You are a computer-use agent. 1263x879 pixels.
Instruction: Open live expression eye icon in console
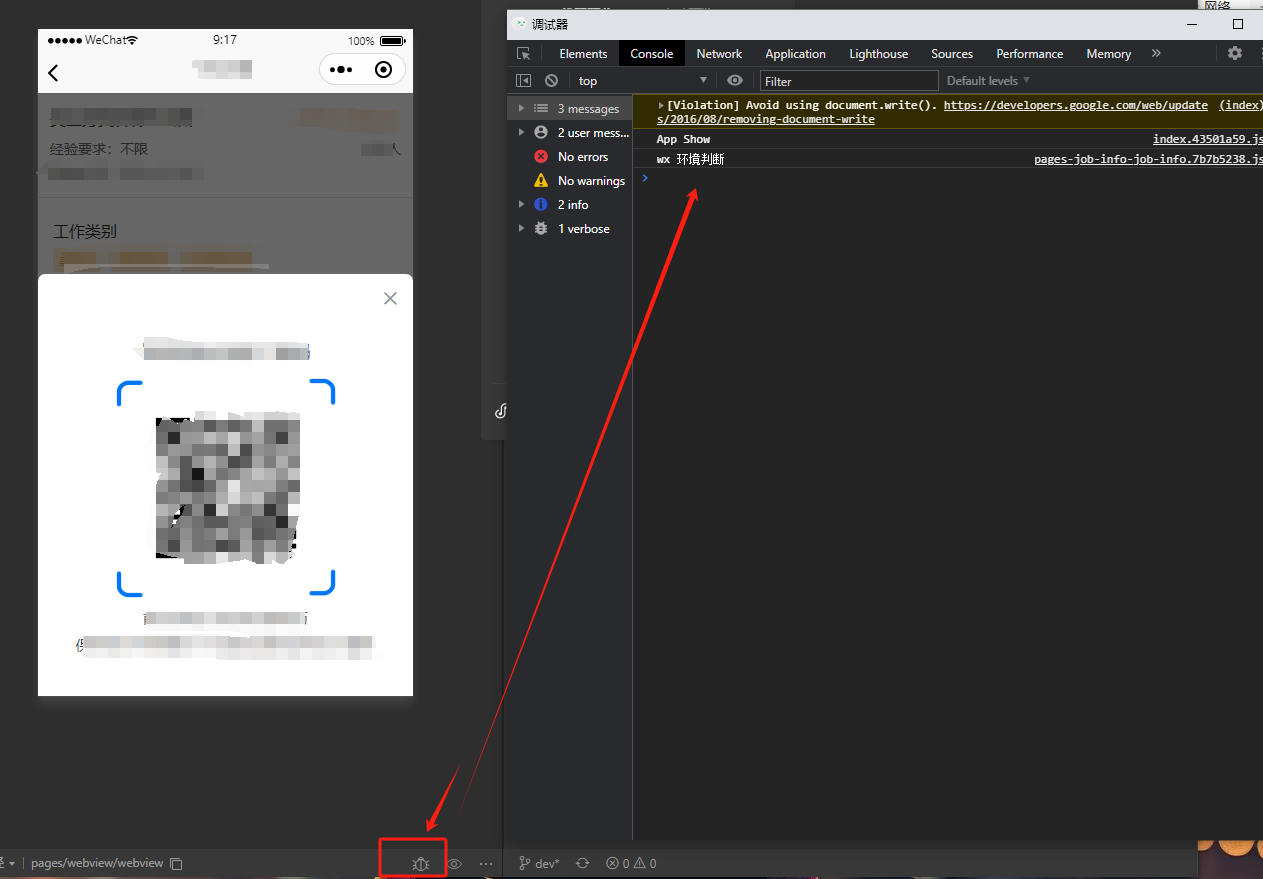point(735,81)
